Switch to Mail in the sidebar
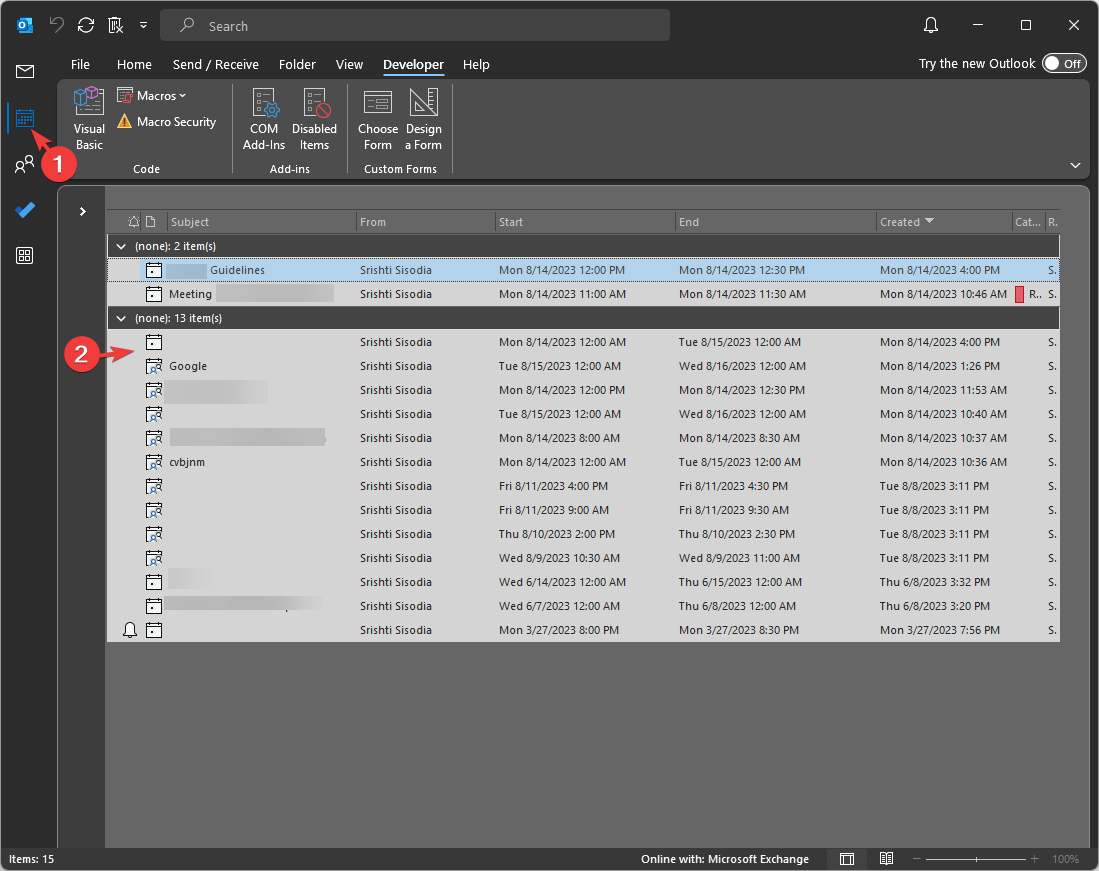This screenshot has height=871, width=1099. pyautogui.click(x=25, y=71)
